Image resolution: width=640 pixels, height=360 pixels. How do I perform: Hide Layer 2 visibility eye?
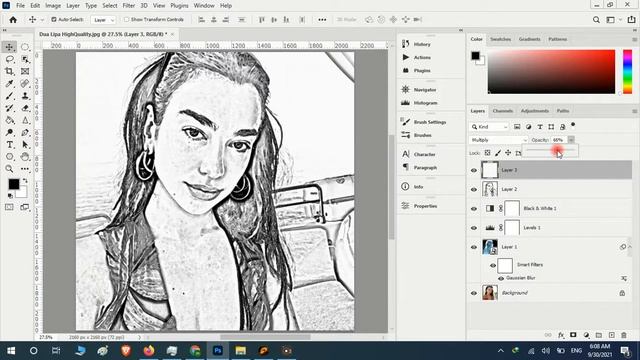click(474, 189)
